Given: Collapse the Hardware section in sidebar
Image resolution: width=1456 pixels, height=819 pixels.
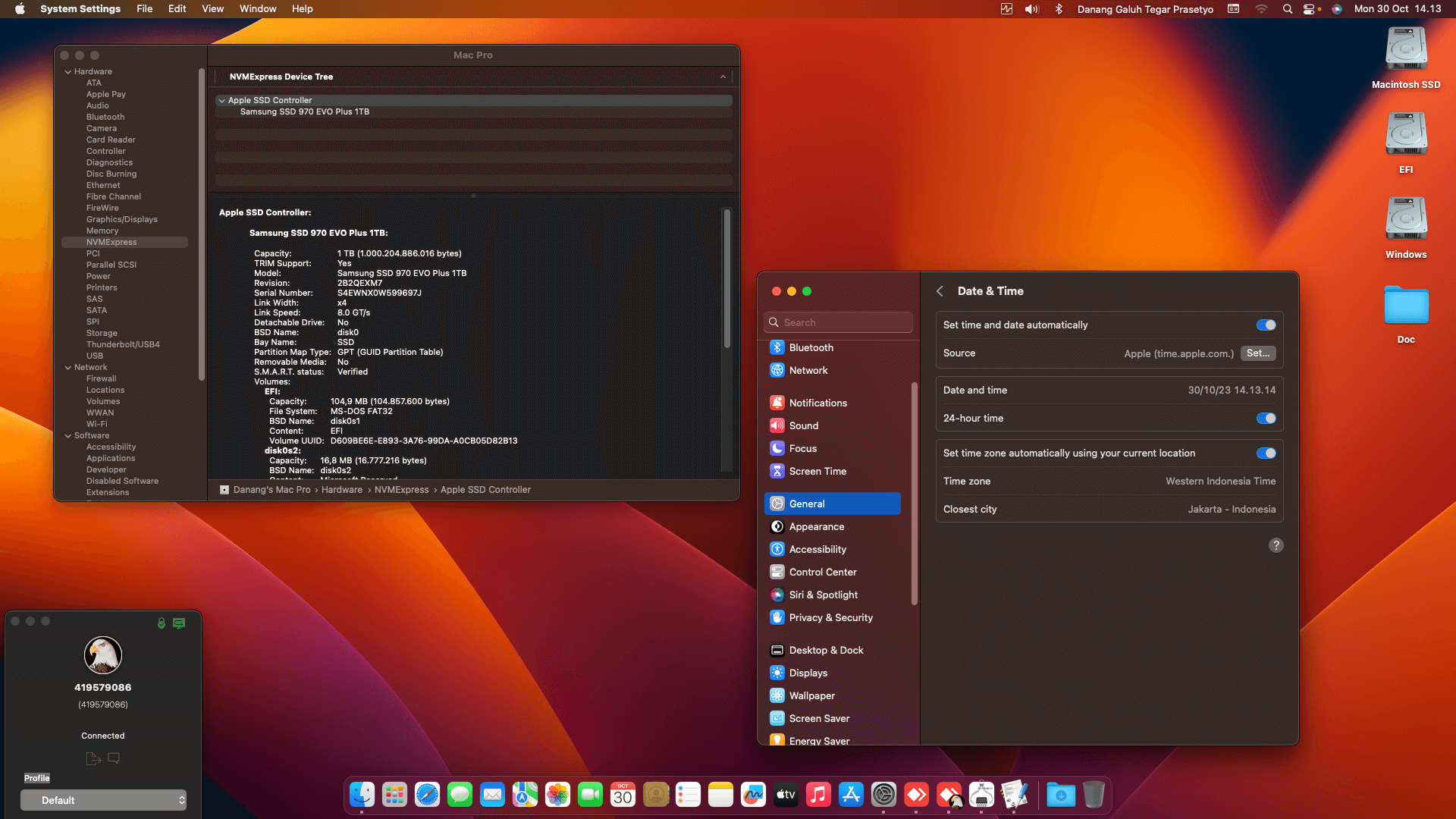Looking at the screenshot, I should tap(68, 72).
